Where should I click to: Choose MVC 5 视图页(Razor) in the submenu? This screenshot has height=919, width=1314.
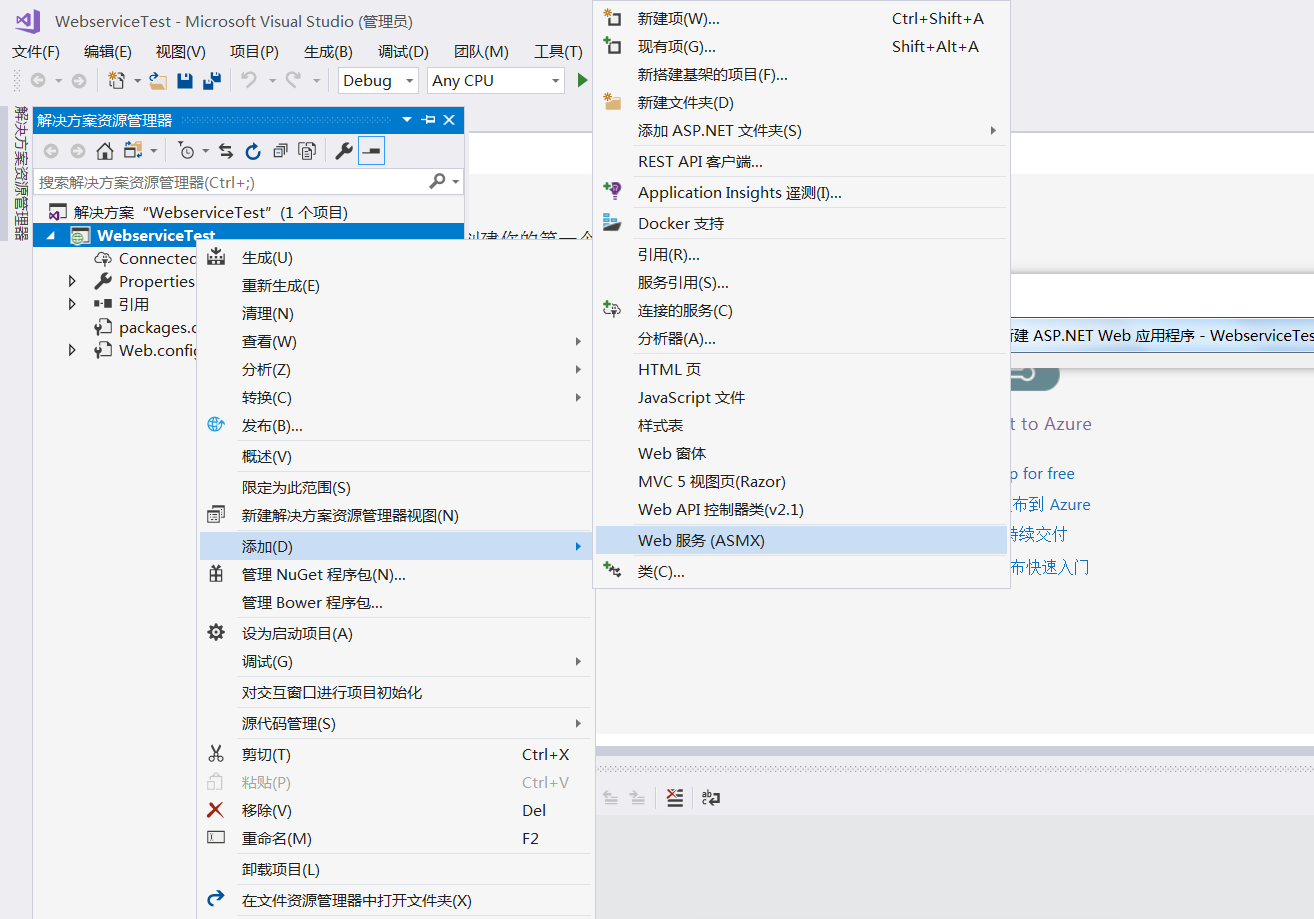801,481
